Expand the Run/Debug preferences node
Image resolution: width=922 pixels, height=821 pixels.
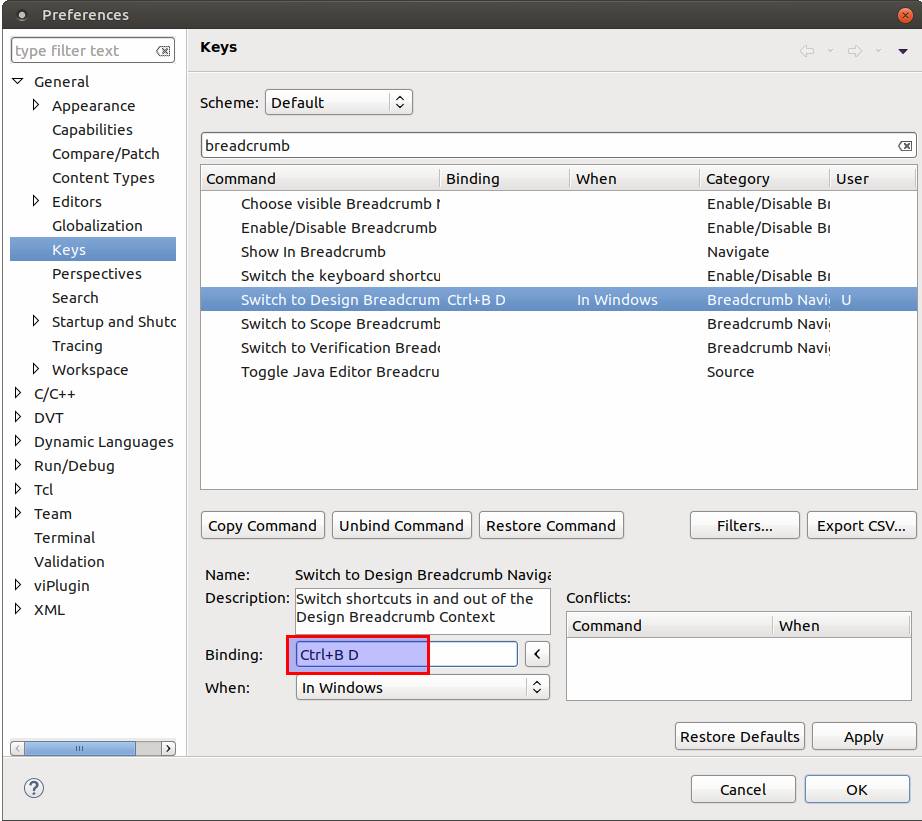(x=18, y=466)
